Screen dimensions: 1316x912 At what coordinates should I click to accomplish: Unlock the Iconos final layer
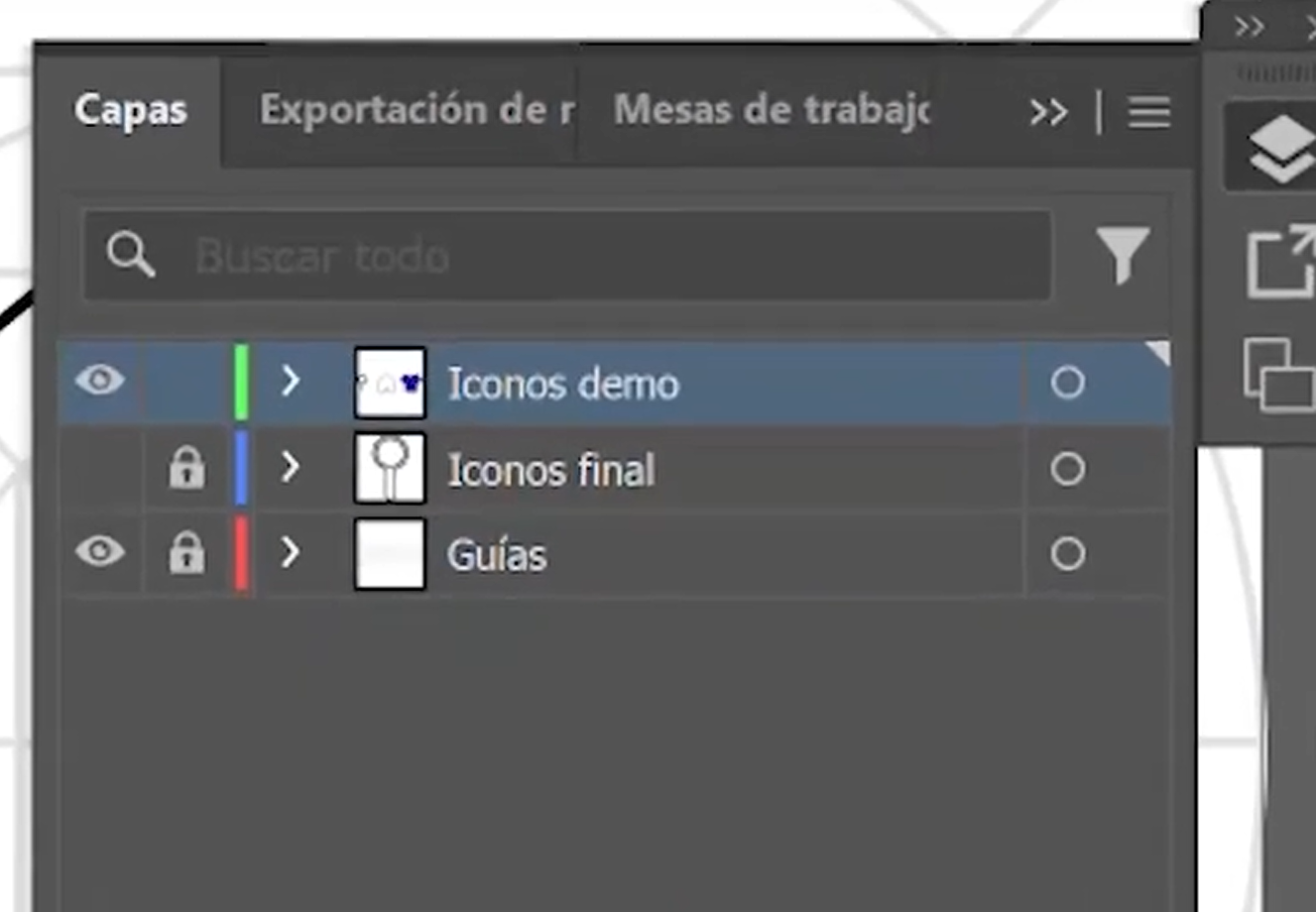[186, 468]
